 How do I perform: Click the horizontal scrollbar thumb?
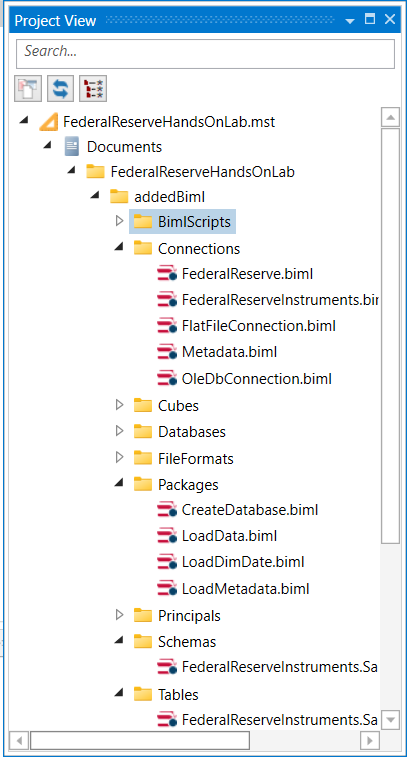click(140, 740)
